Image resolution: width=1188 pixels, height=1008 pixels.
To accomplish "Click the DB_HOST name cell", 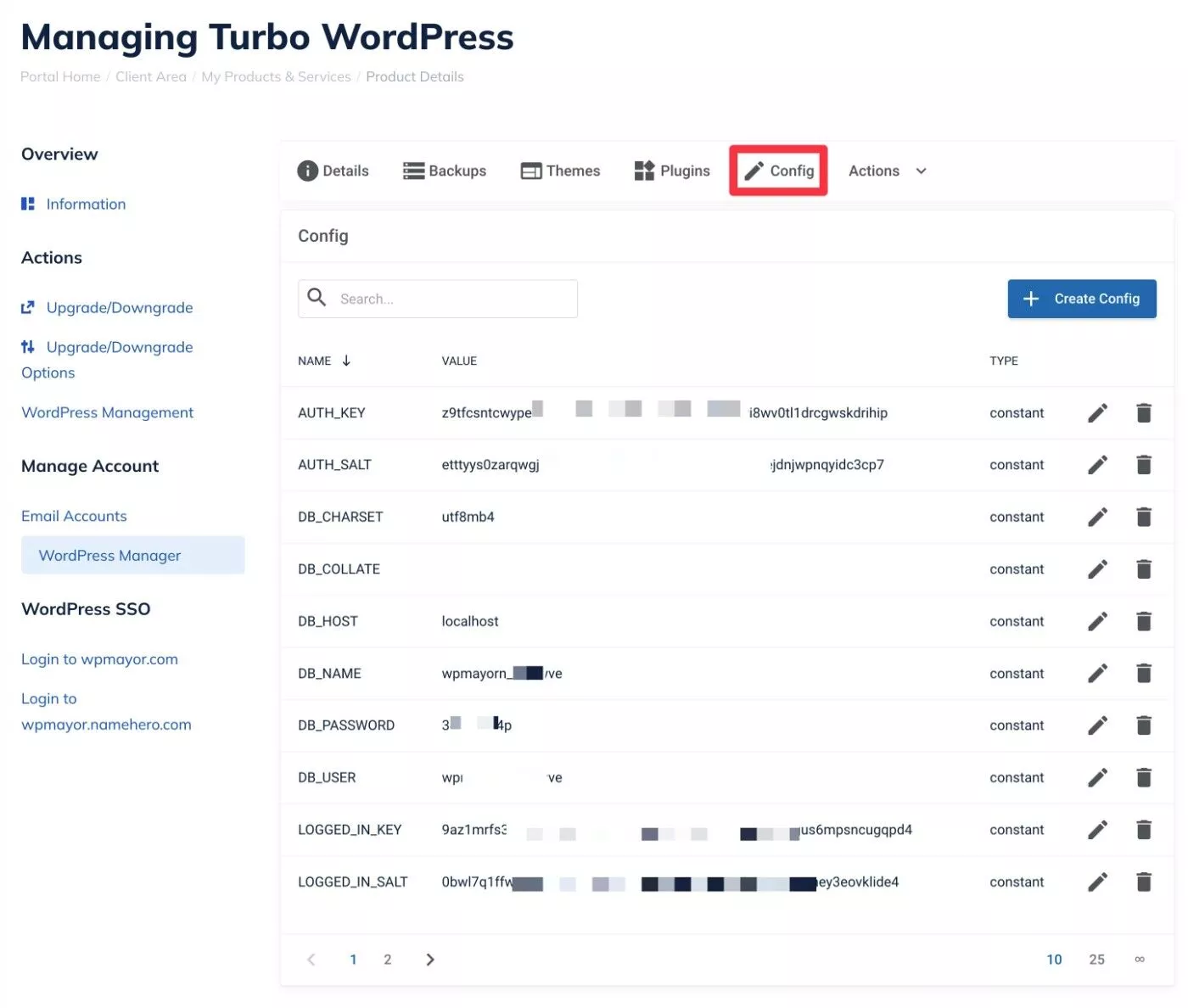I will [328, 621].
